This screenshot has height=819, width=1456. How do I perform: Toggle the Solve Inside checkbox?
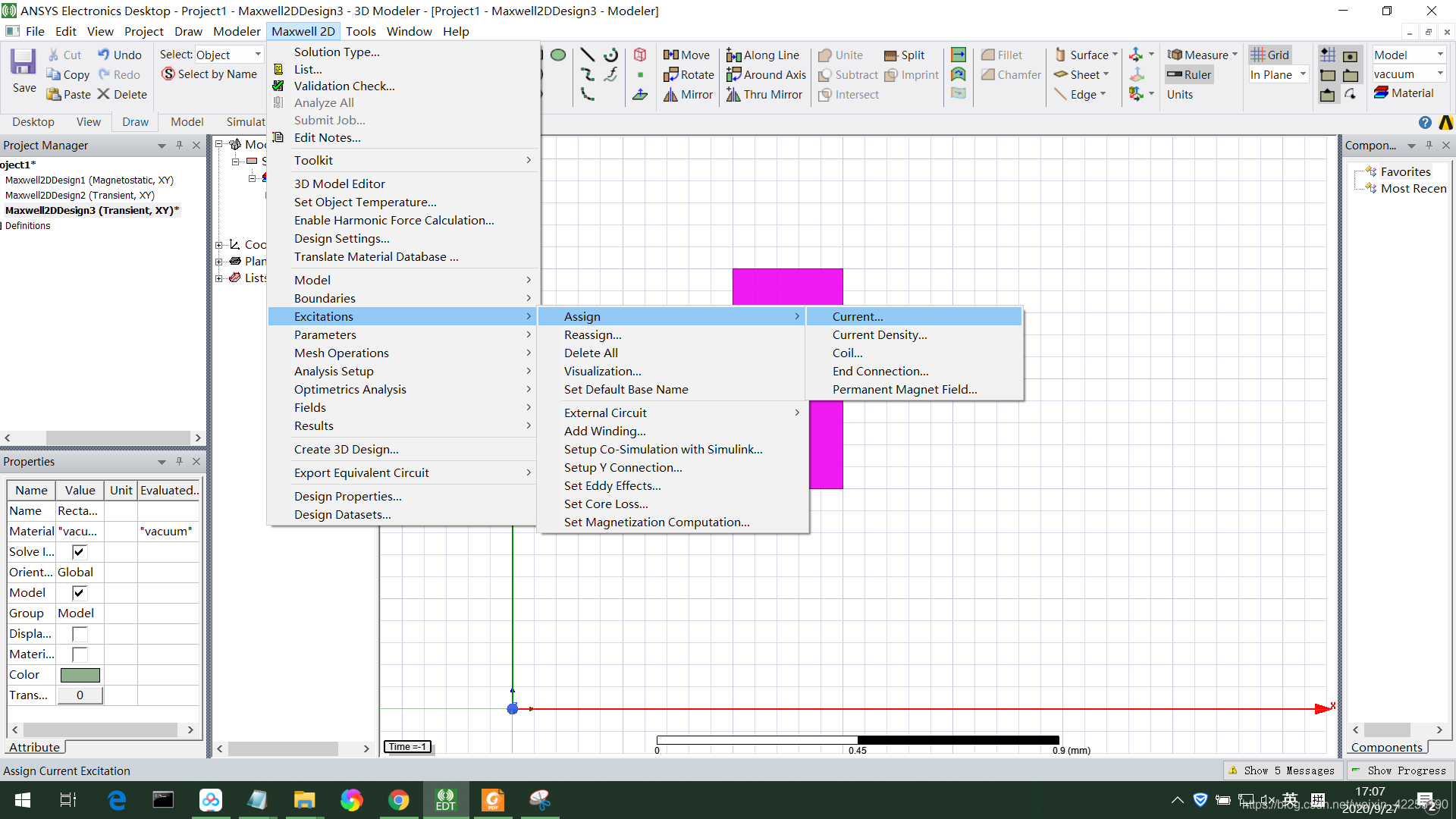tap(79, 552)
